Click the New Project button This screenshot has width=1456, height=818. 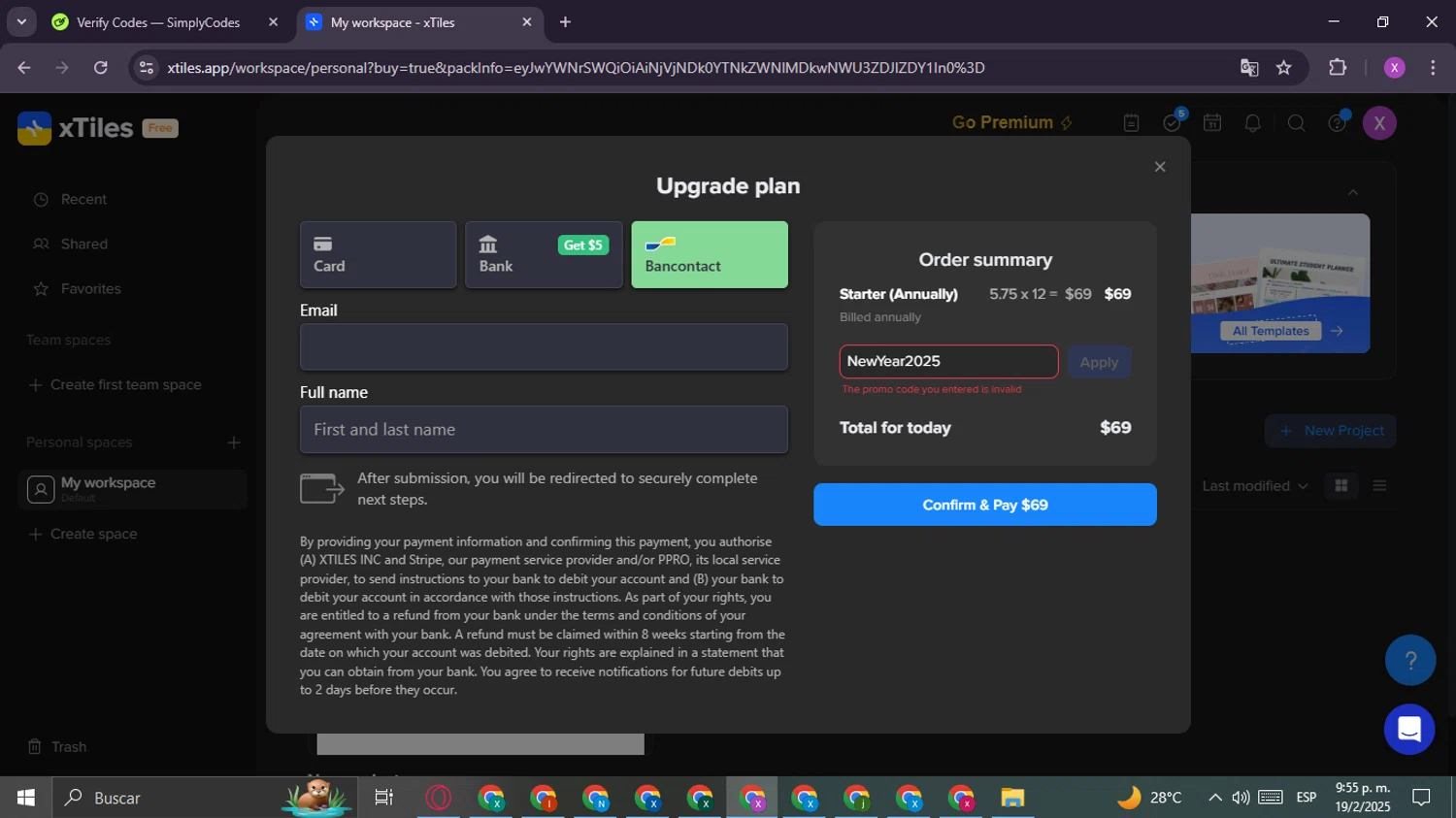click(1330, 431)
